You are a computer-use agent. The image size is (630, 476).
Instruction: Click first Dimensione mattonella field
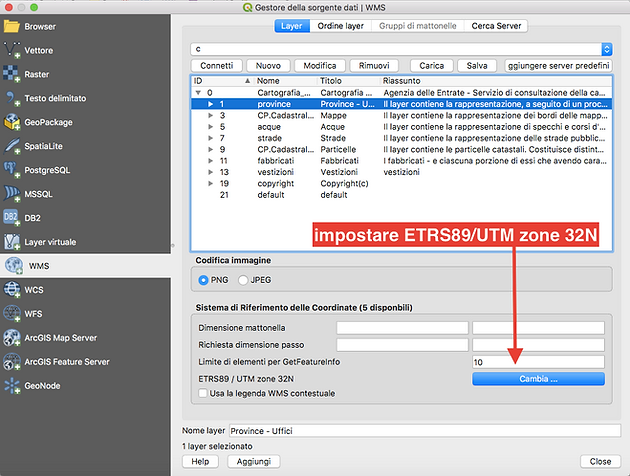point(402,328)
